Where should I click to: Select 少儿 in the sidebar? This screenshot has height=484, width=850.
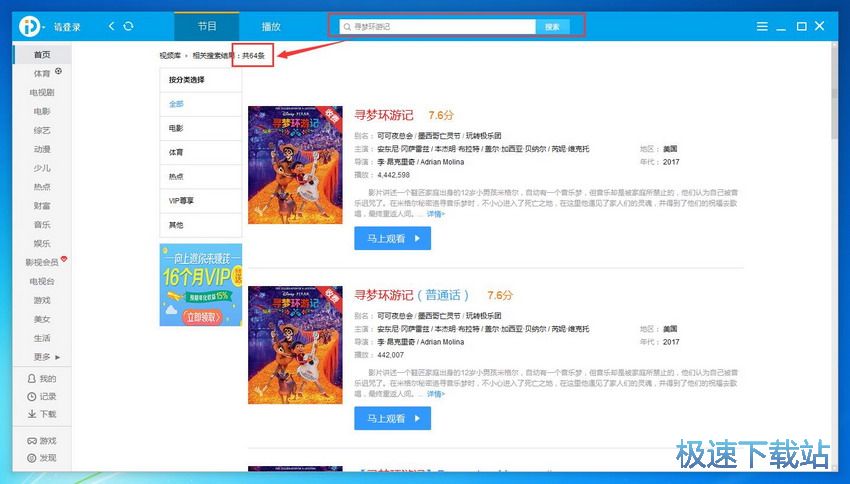tap(42, 168)
